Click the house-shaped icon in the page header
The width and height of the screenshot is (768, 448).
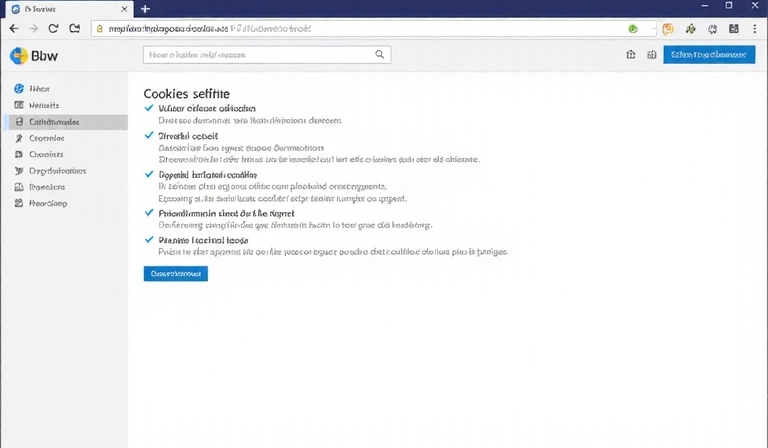631,54
